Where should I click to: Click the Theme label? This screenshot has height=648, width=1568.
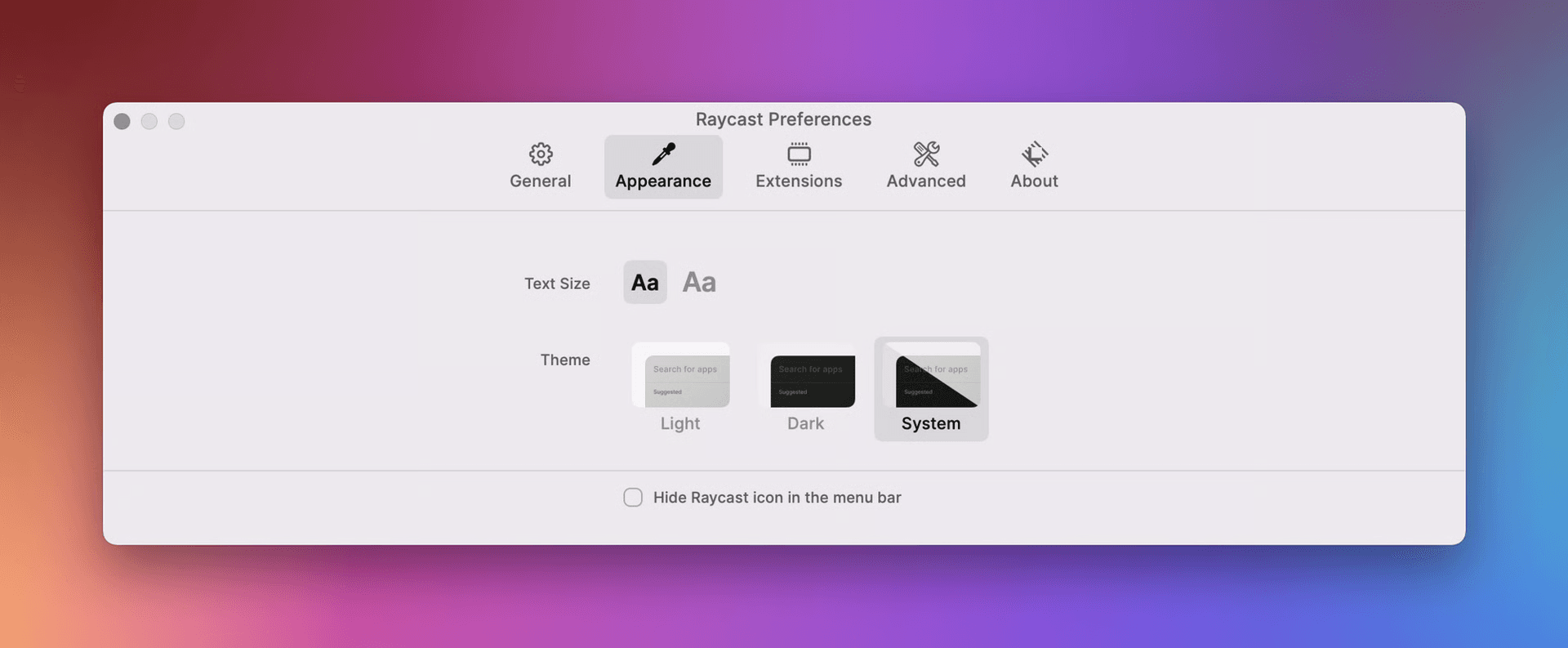565,360
